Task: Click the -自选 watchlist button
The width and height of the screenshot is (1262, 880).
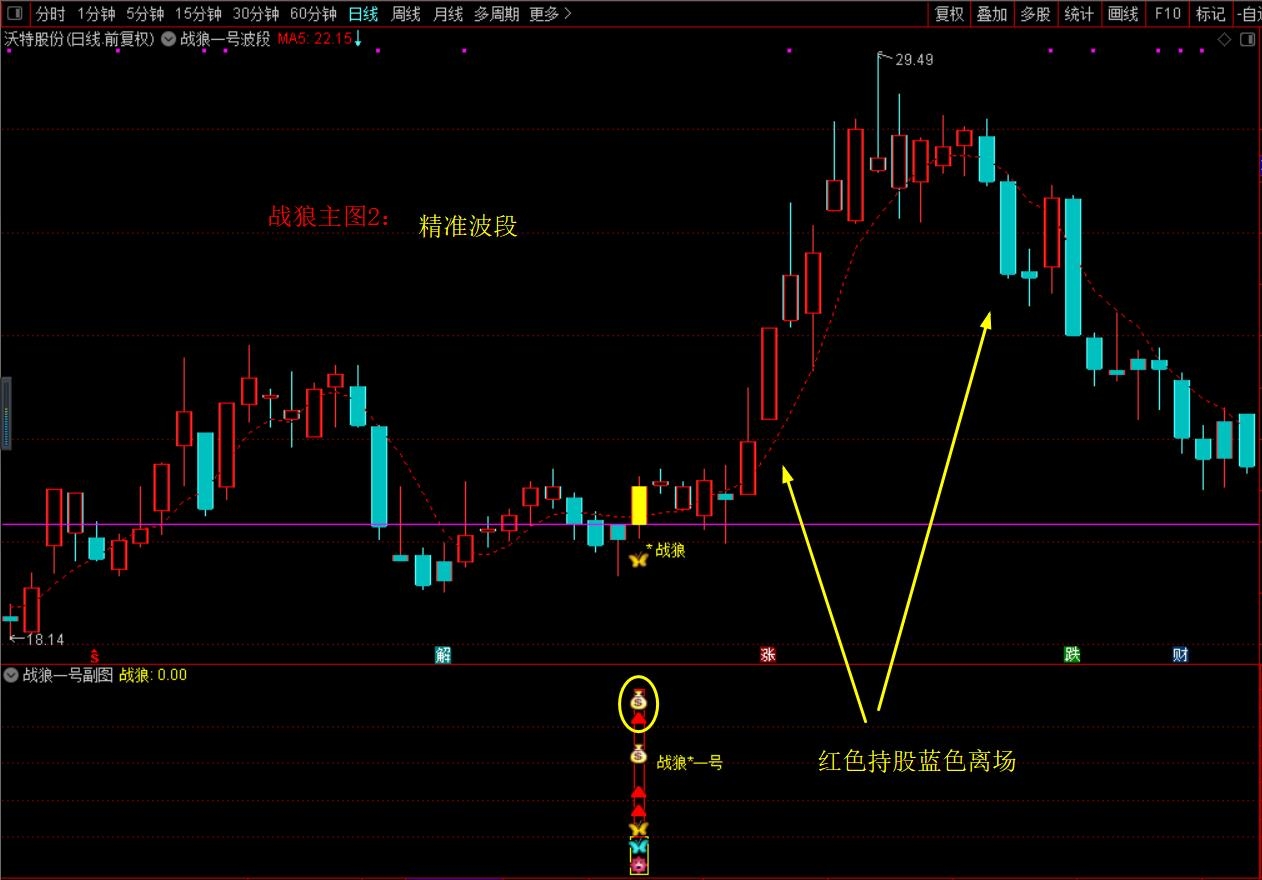Action: [x=1248, y=14]
